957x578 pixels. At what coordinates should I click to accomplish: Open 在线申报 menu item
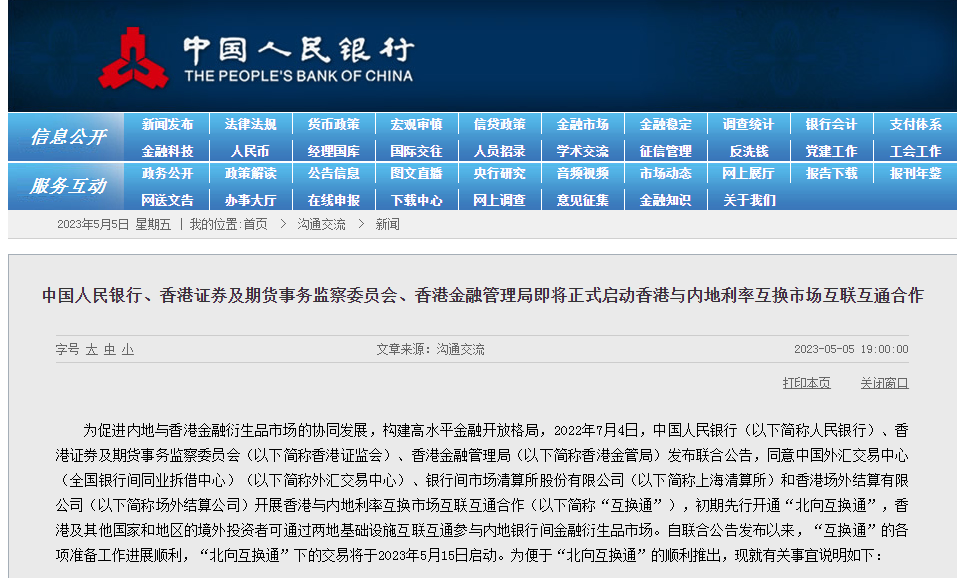333,200
